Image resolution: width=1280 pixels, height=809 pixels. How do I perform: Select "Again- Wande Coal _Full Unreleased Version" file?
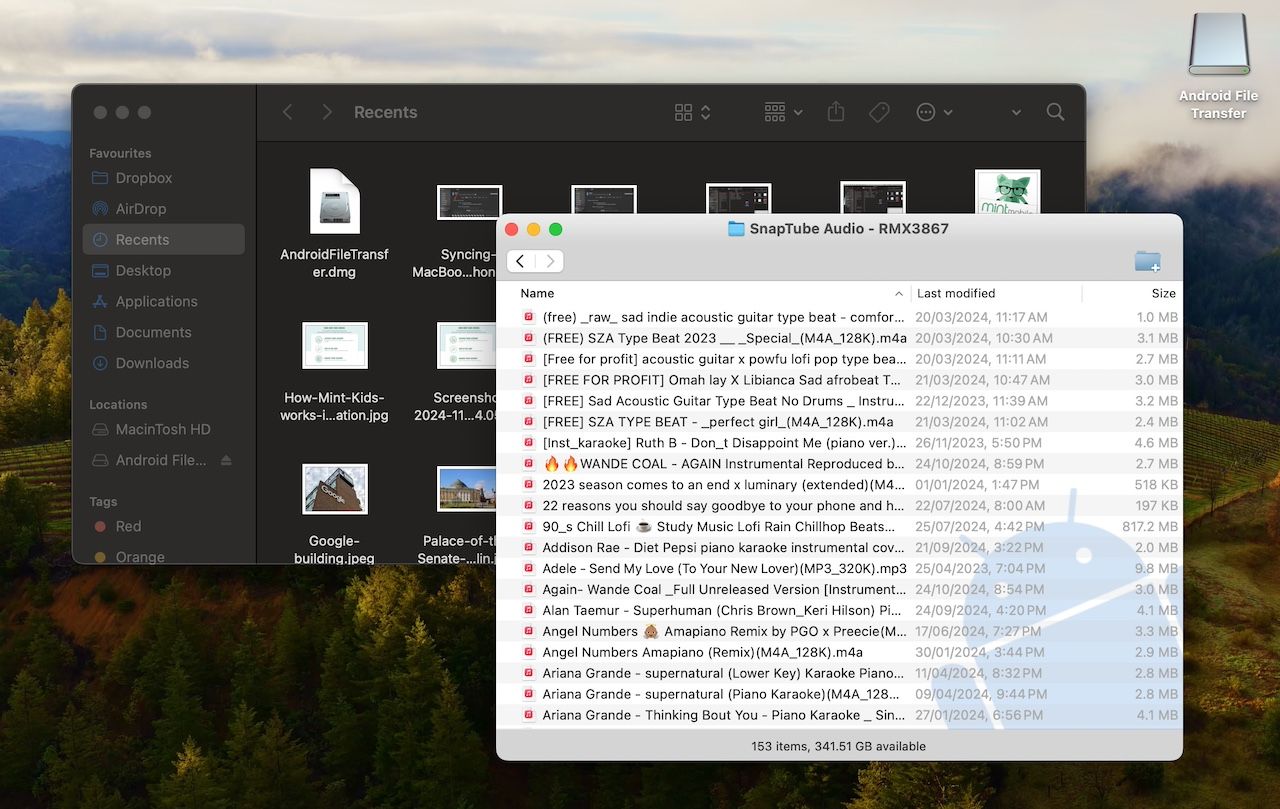[839, 590]
